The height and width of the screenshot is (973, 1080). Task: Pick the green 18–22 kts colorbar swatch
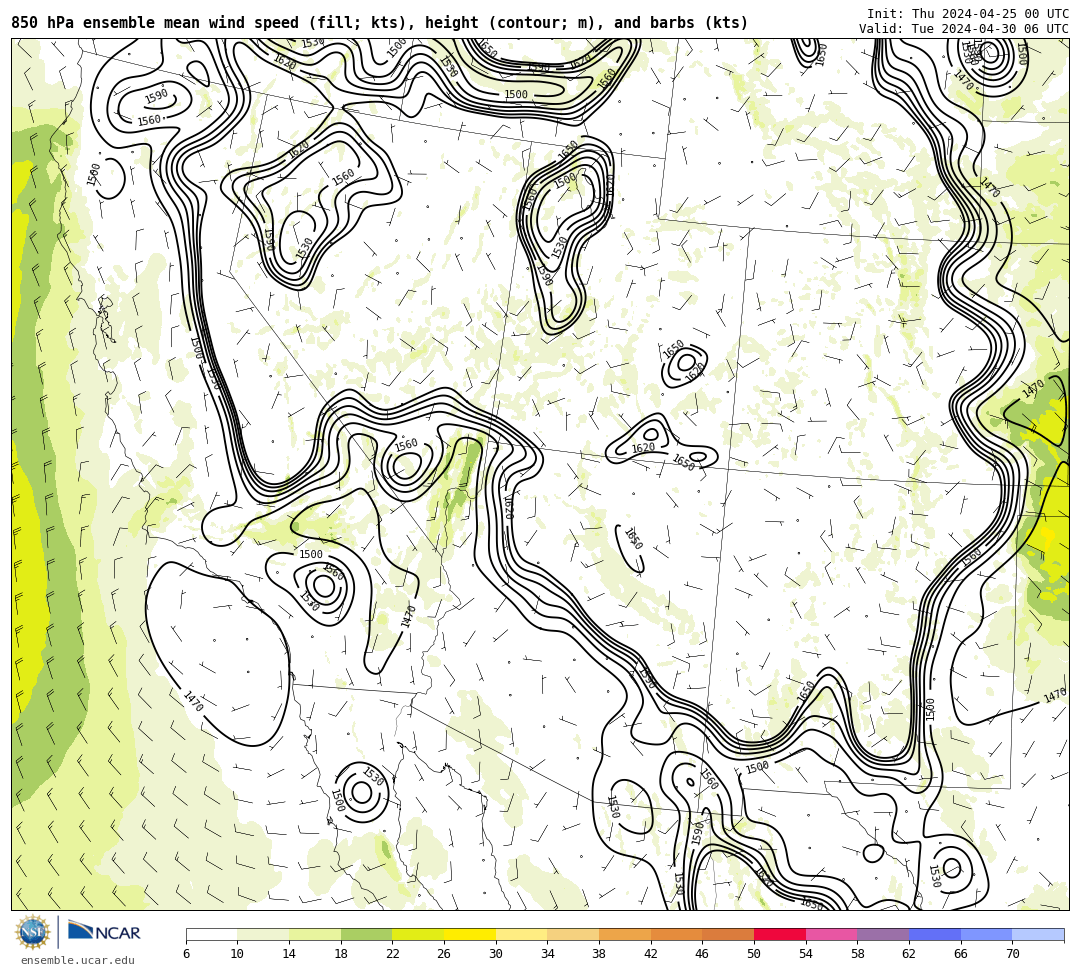(x=366, y=934)
